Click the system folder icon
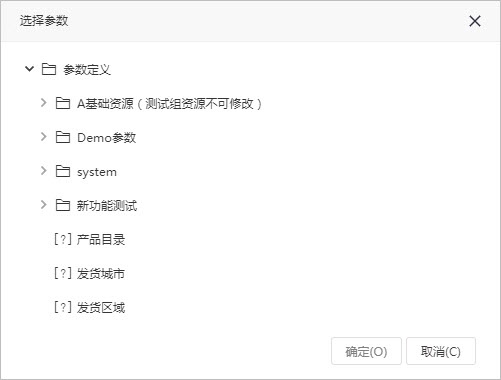 63,171
